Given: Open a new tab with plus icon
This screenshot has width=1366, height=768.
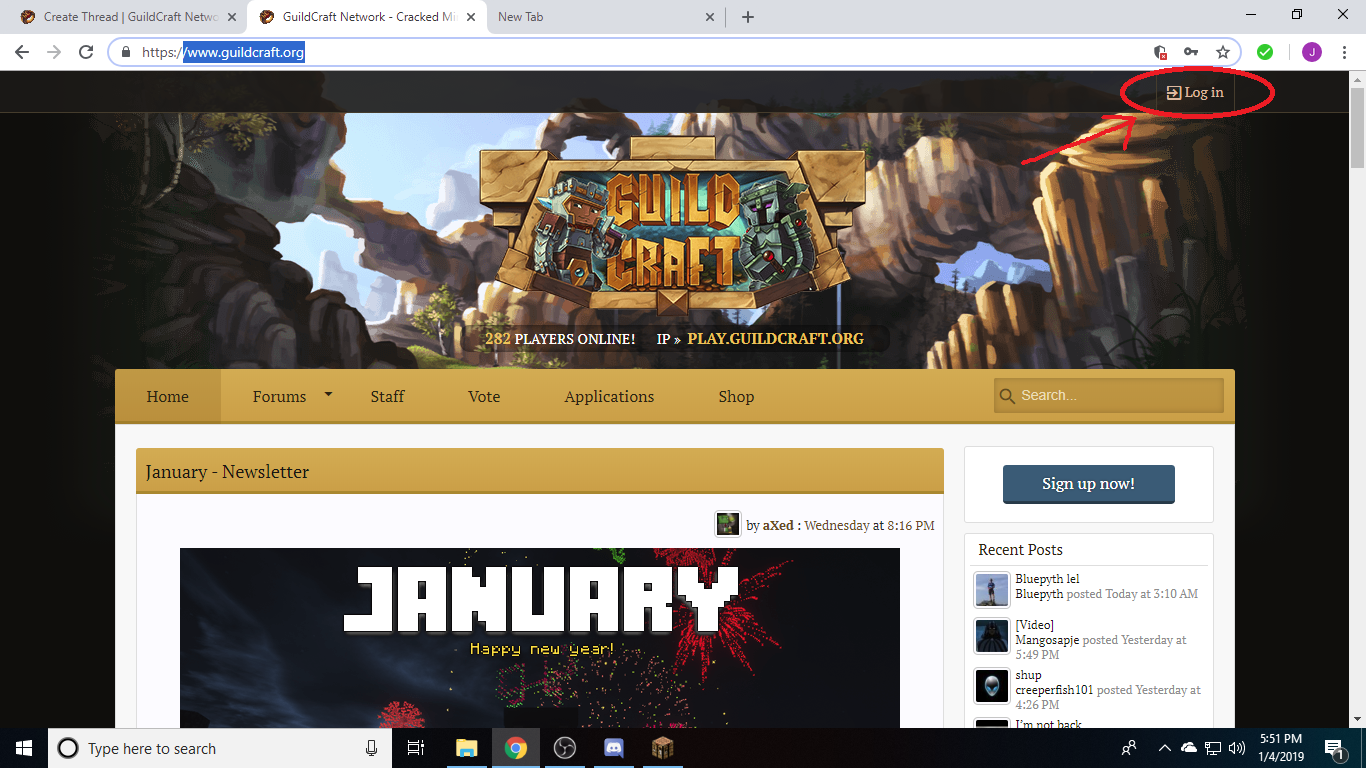Looking at the screenshot, I should 748,17.
